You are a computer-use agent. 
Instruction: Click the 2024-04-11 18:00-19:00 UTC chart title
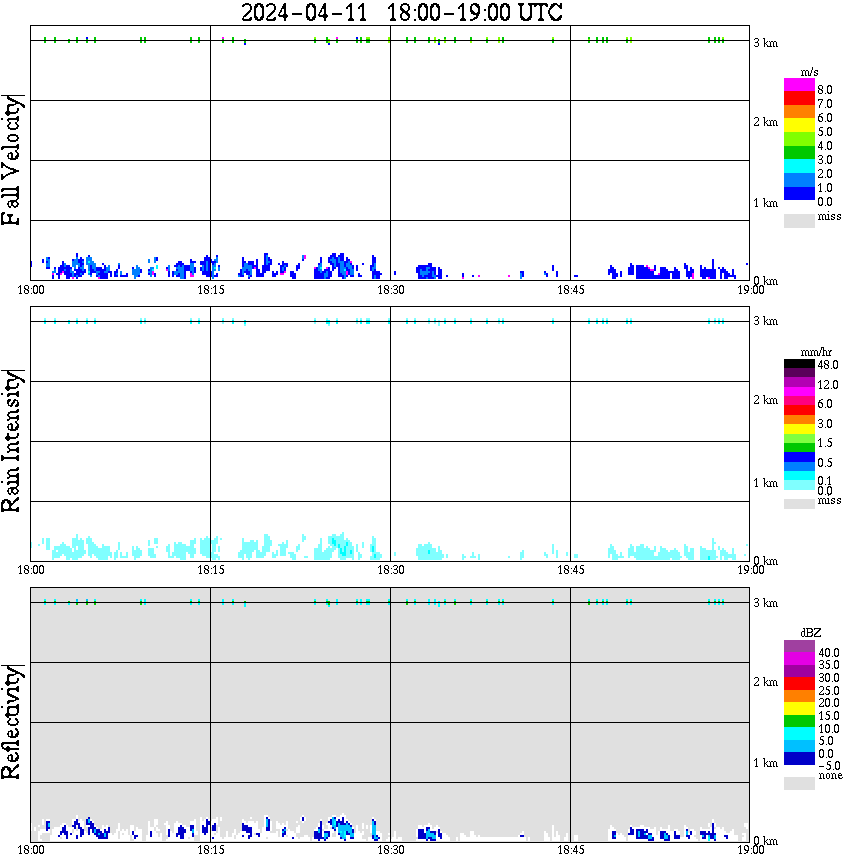[x=401, y=12]
